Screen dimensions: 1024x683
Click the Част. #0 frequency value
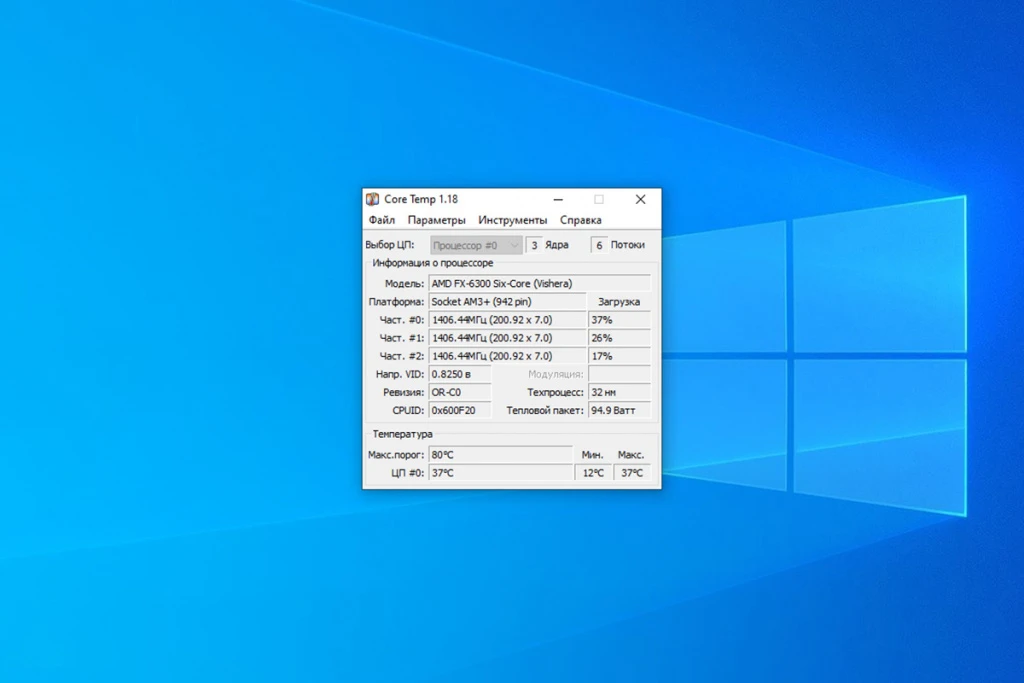507,320
